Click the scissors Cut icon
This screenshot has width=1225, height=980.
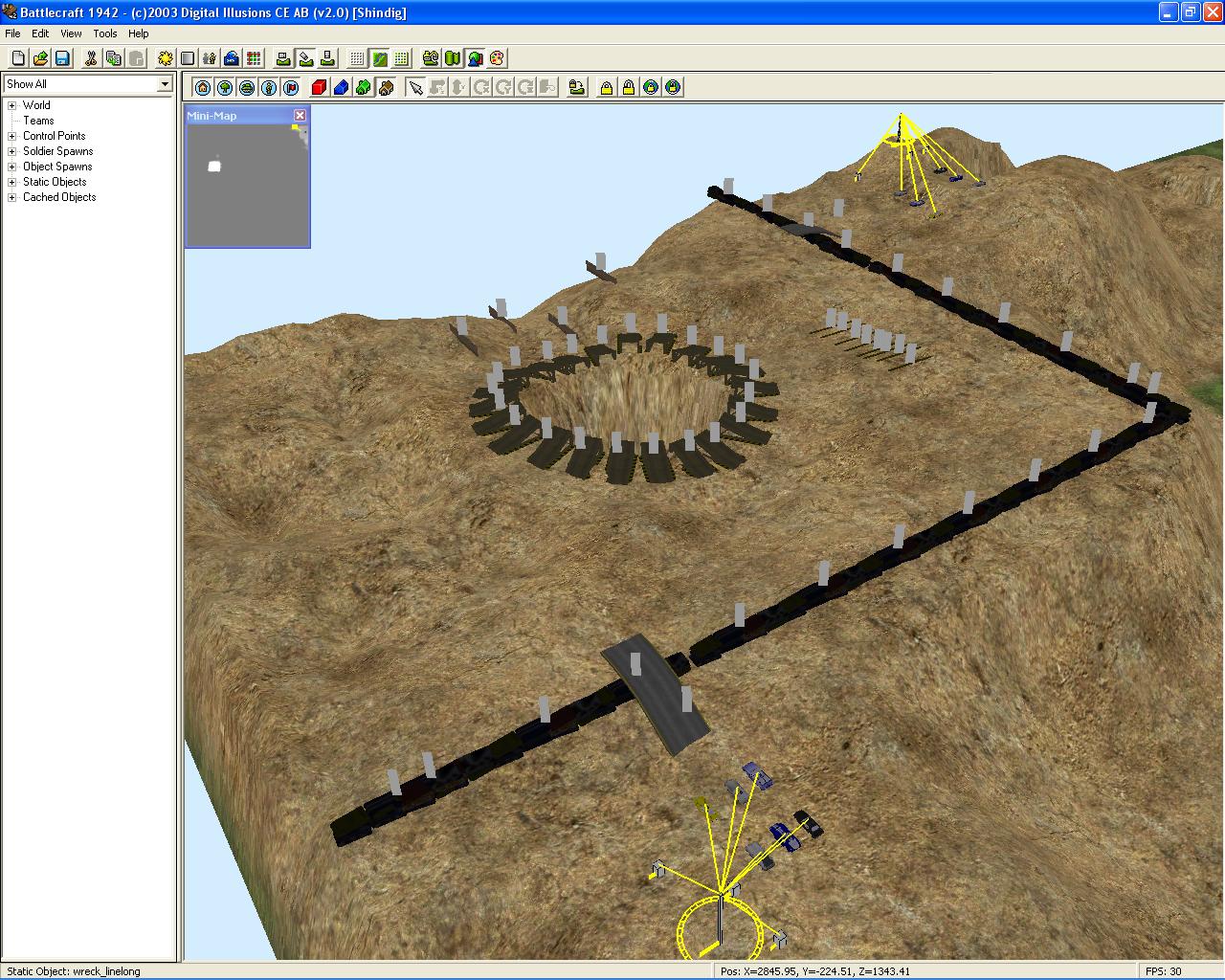pyautogui.click(x=91, y=58)
